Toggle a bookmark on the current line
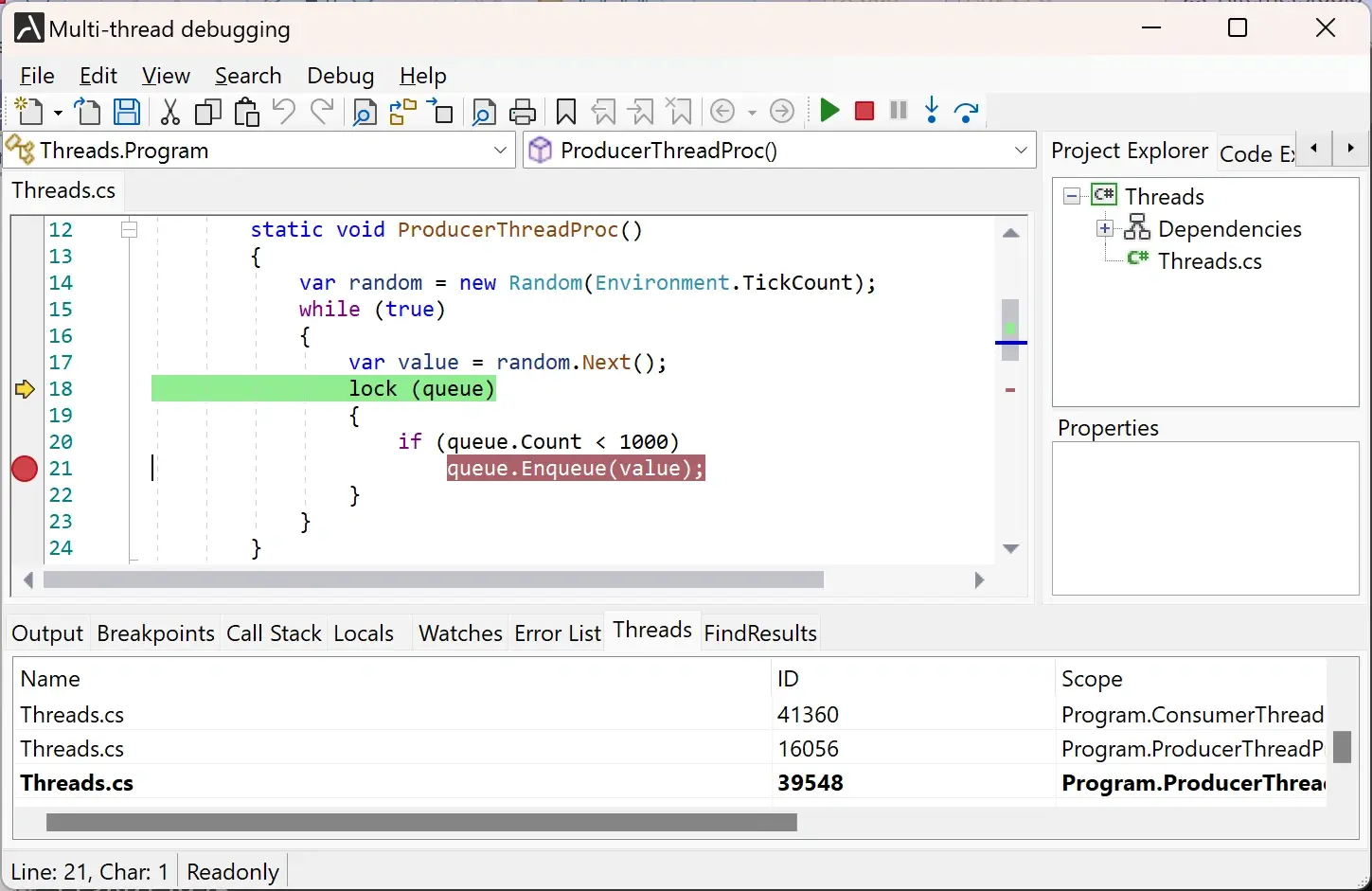The height and width of the screenshot is (891, 1372). tap(566, 111)
